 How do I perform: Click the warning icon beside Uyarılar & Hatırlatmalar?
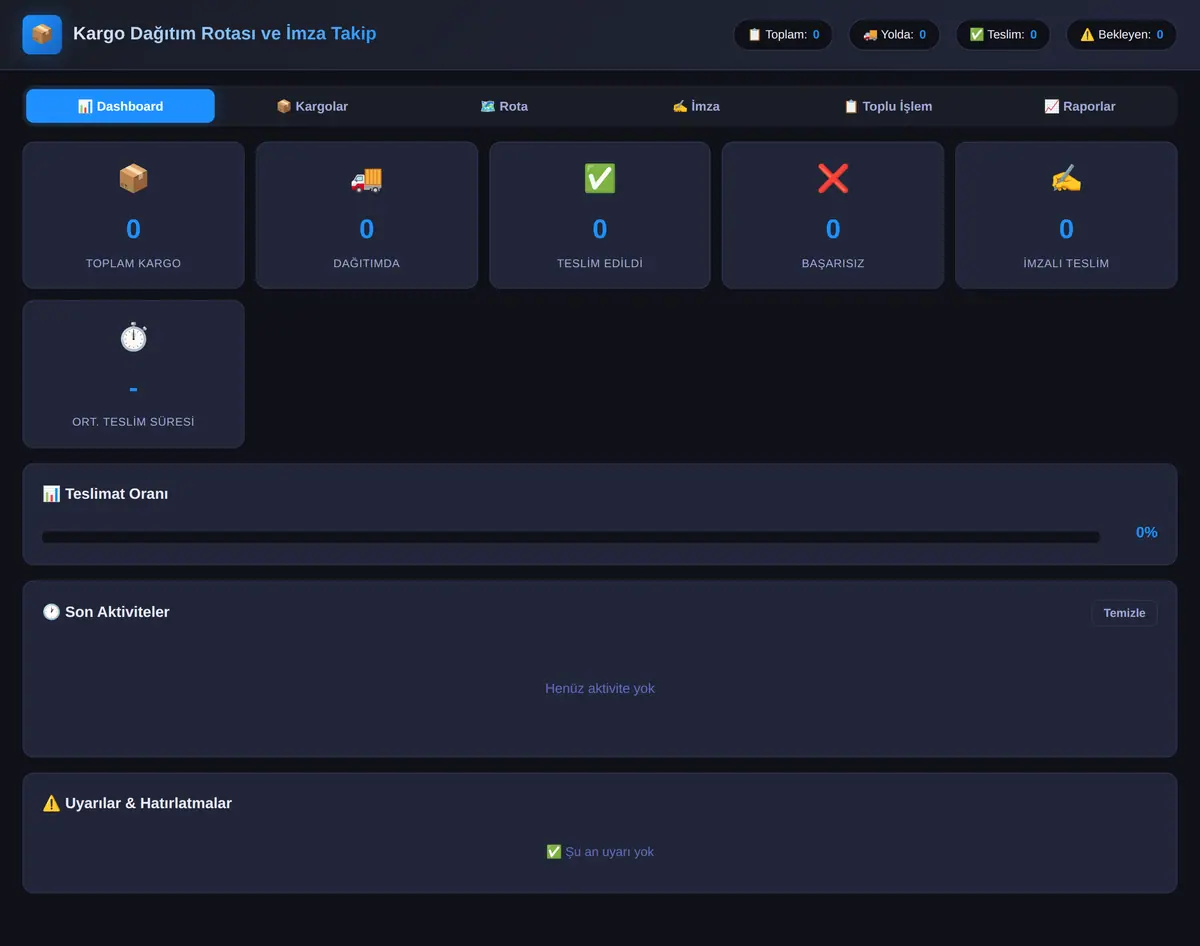[51, 803]
